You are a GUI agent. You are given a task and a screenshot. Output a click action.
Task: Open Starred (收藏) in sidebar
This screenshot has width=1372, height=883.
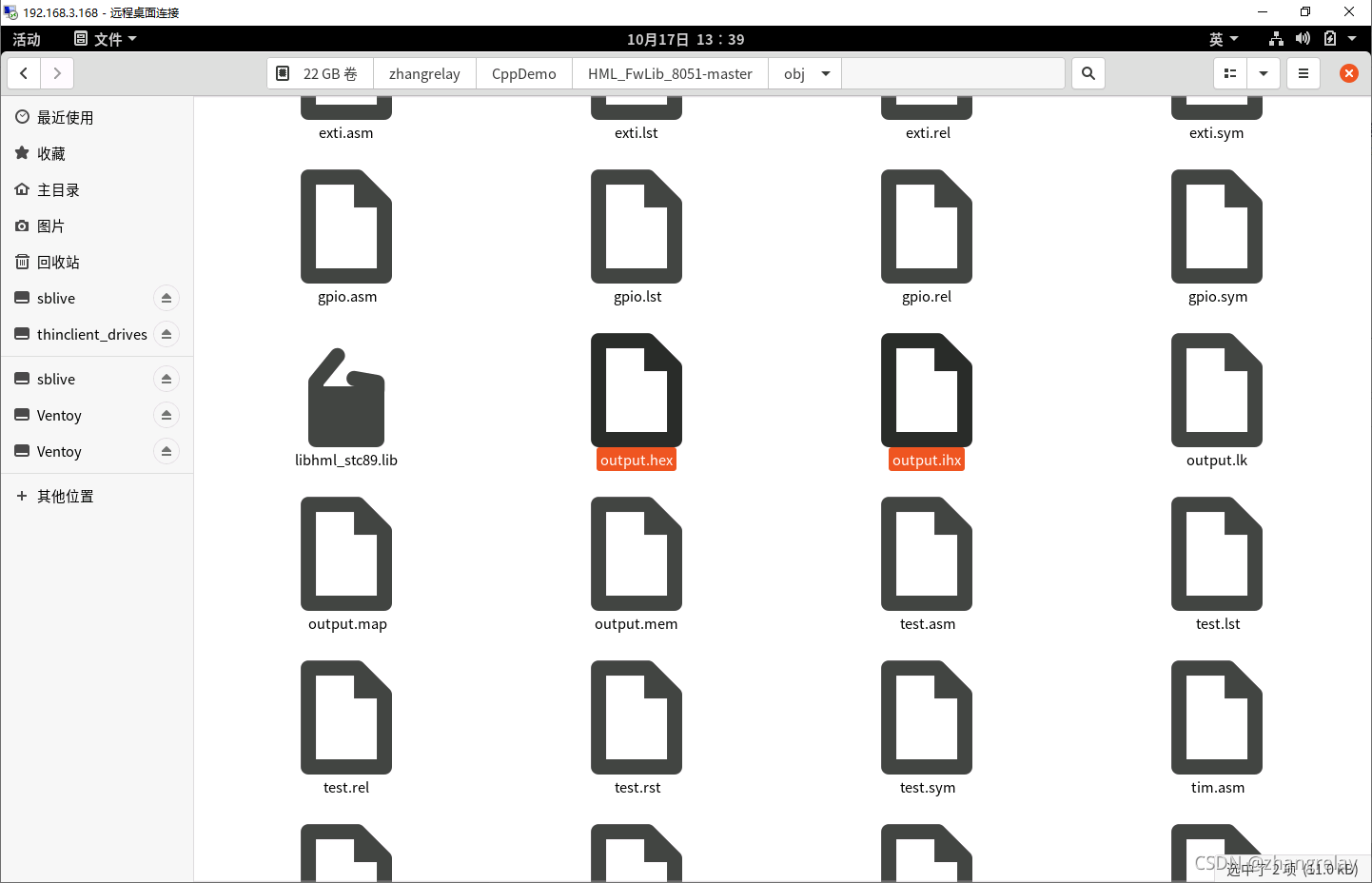pyautogui.click(x=97, y=153)
